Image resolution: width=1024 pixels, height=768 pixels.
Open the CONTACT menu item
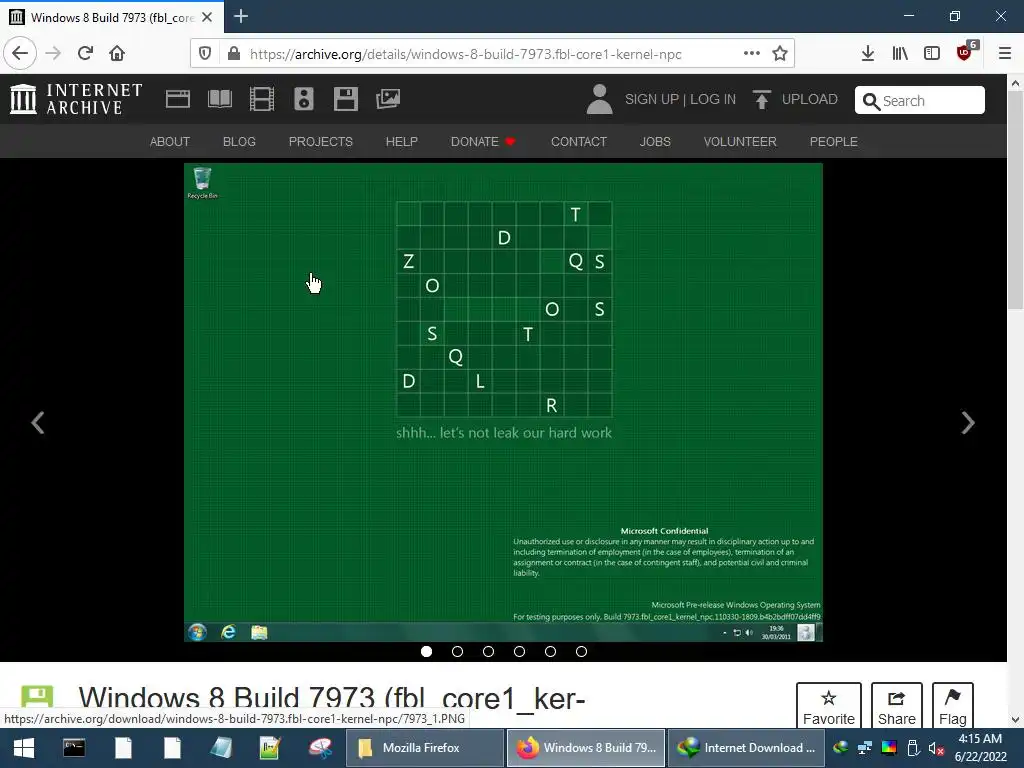[x=579, y=142]
